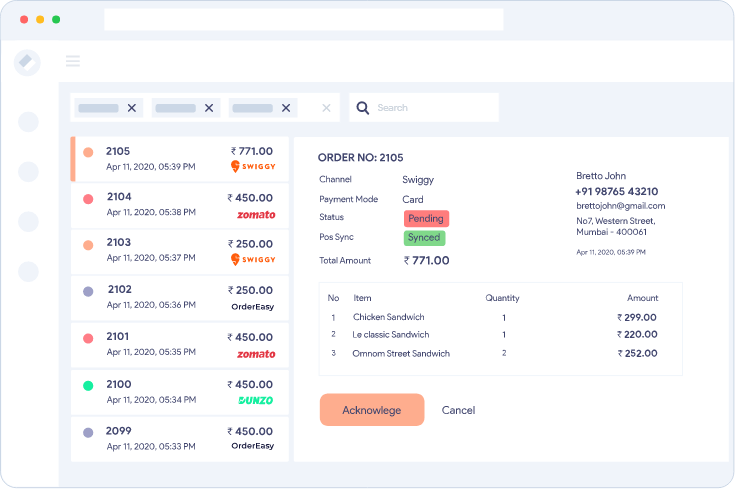Open order 2102 from OrderEasy
Screen dimensions: 735x489
click(180, 297)
